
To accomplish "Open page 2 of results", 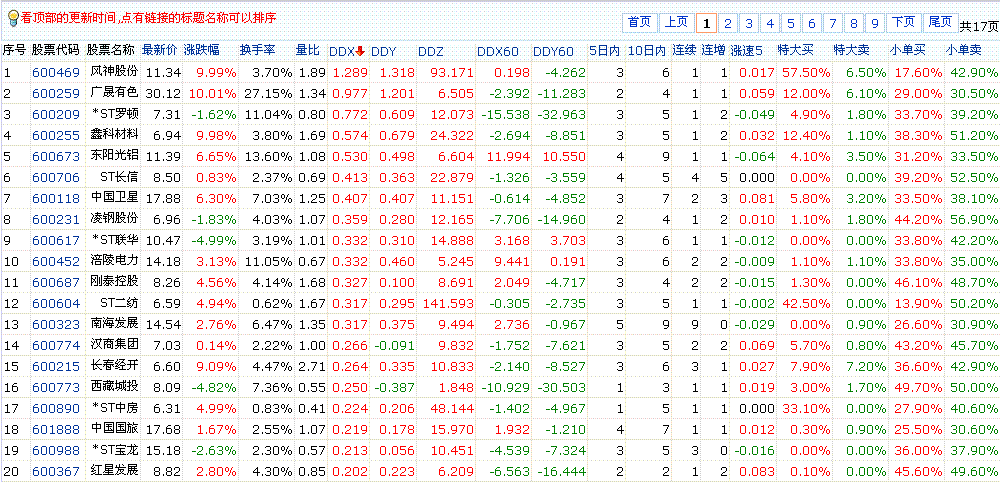I will coord(727,24).
